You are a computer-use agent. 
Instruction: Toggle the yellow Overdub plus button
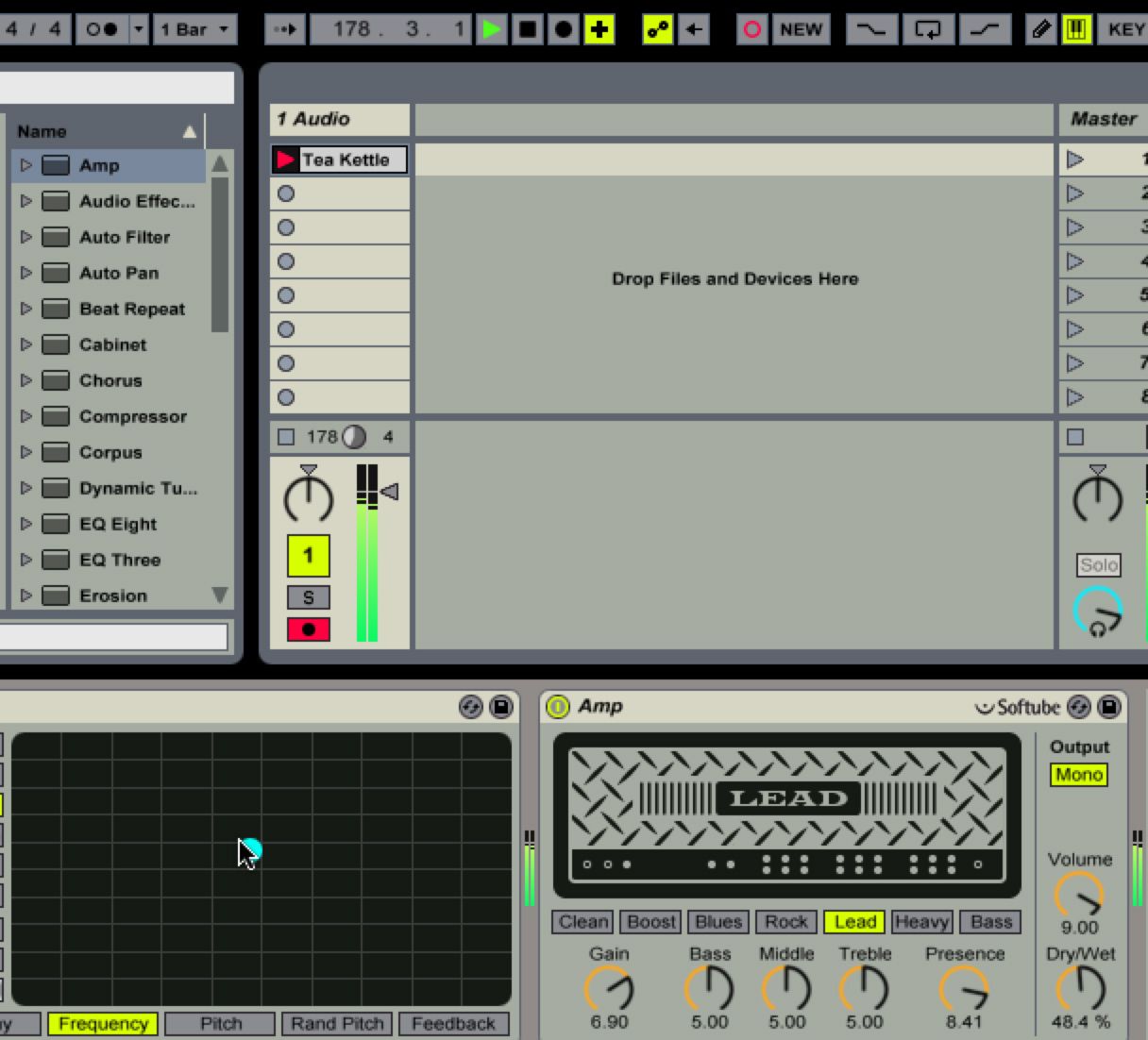[x=599, y=29]
